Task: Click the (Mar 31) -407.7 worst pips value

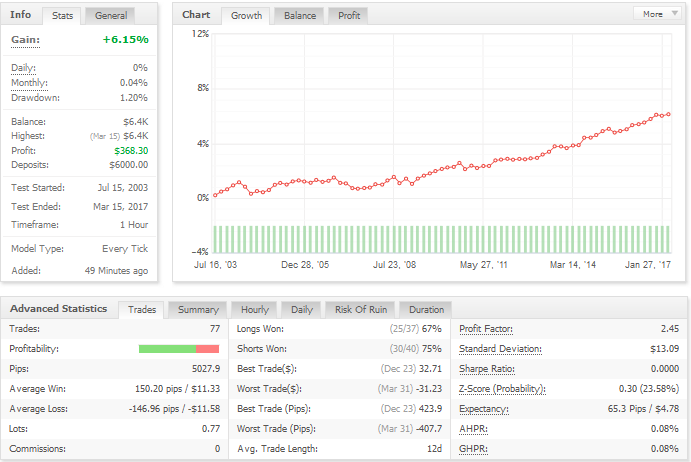Action: 410,429
